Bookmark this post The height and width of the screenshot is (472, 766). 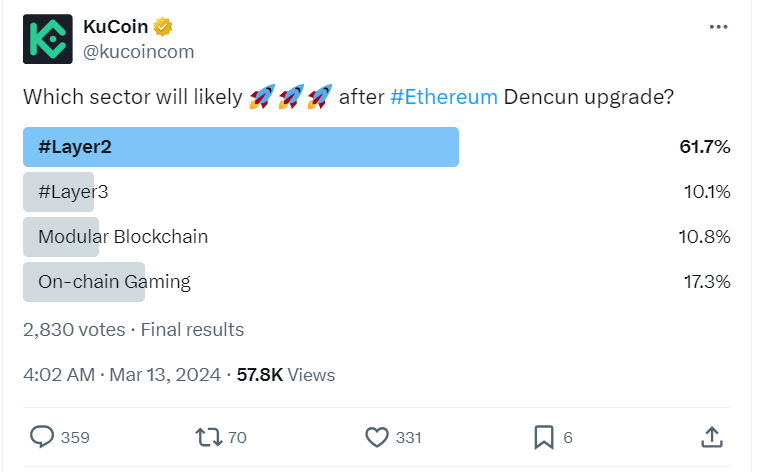544,437
